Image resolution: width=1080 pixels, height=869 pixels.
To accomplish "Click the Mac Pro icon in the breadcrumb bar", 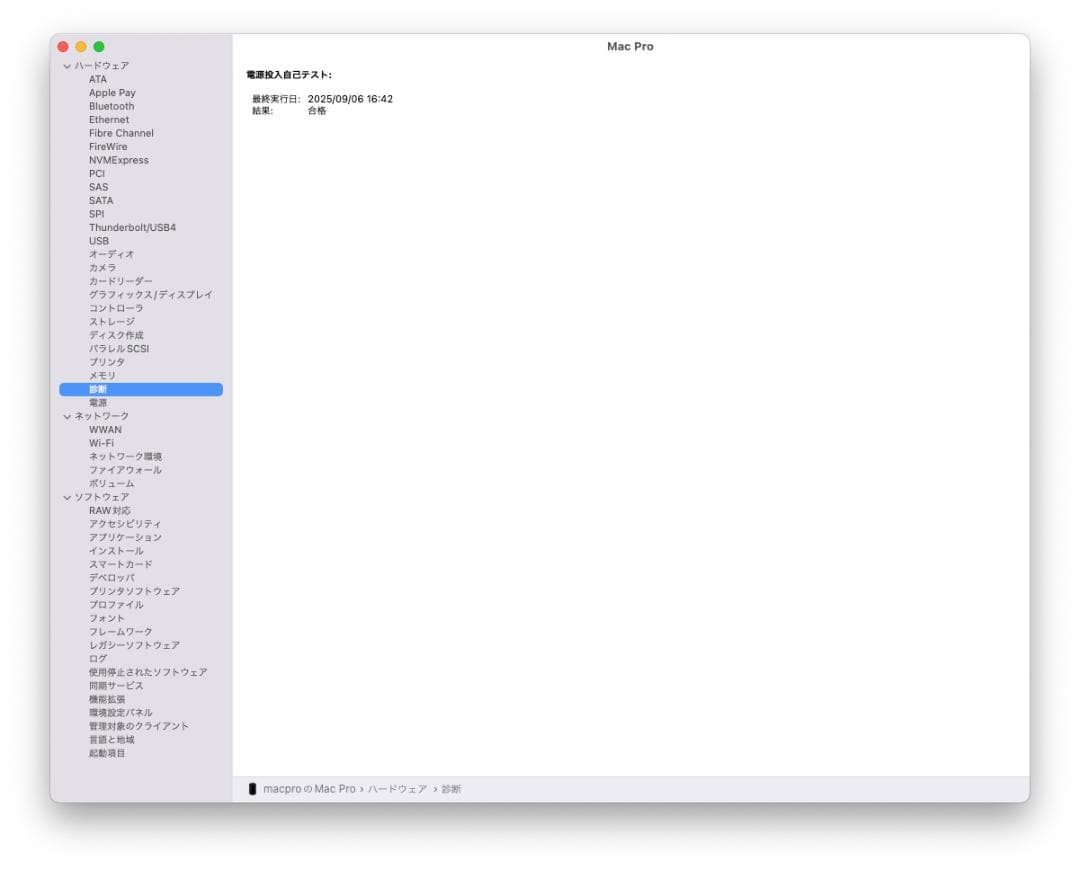I will [x=253, y=788].
